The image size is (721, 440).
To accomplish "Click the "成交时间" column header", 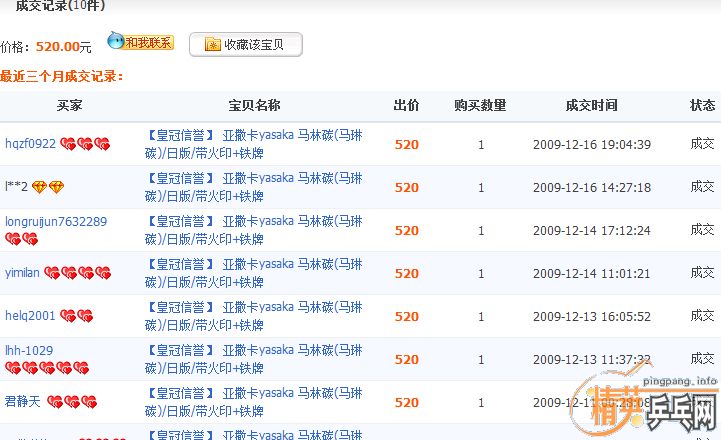I will click(591, 105).
